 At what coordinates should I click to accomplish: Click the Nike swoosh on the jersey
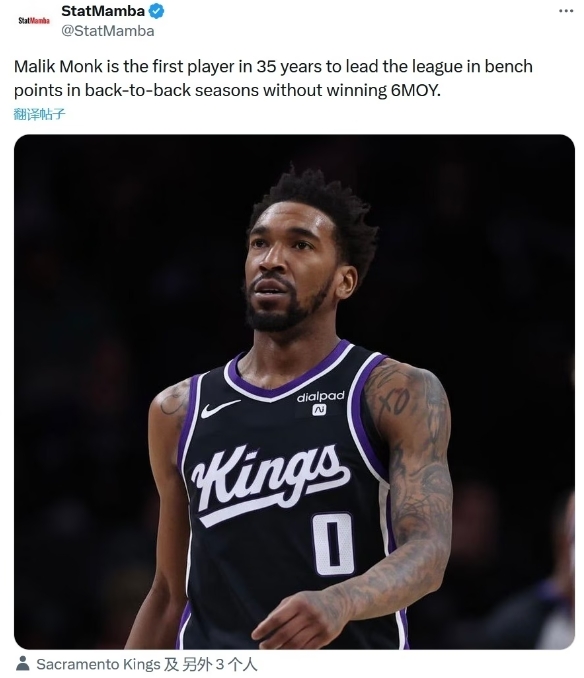(x=219, y=408)
